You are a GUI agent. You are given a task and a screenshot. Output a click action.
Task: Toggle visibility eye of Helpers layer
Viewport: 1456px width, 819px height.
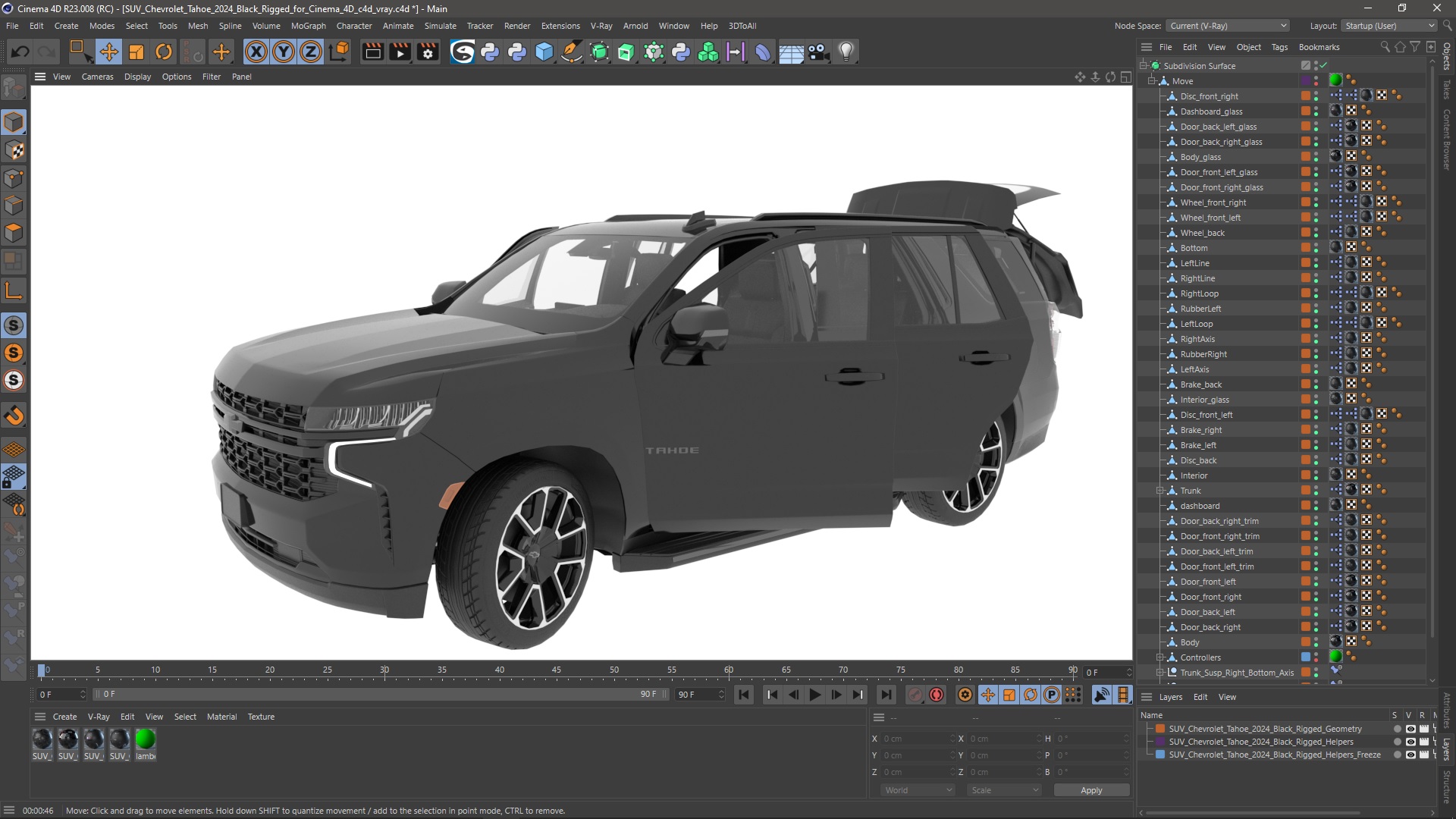coord(1410,742)
